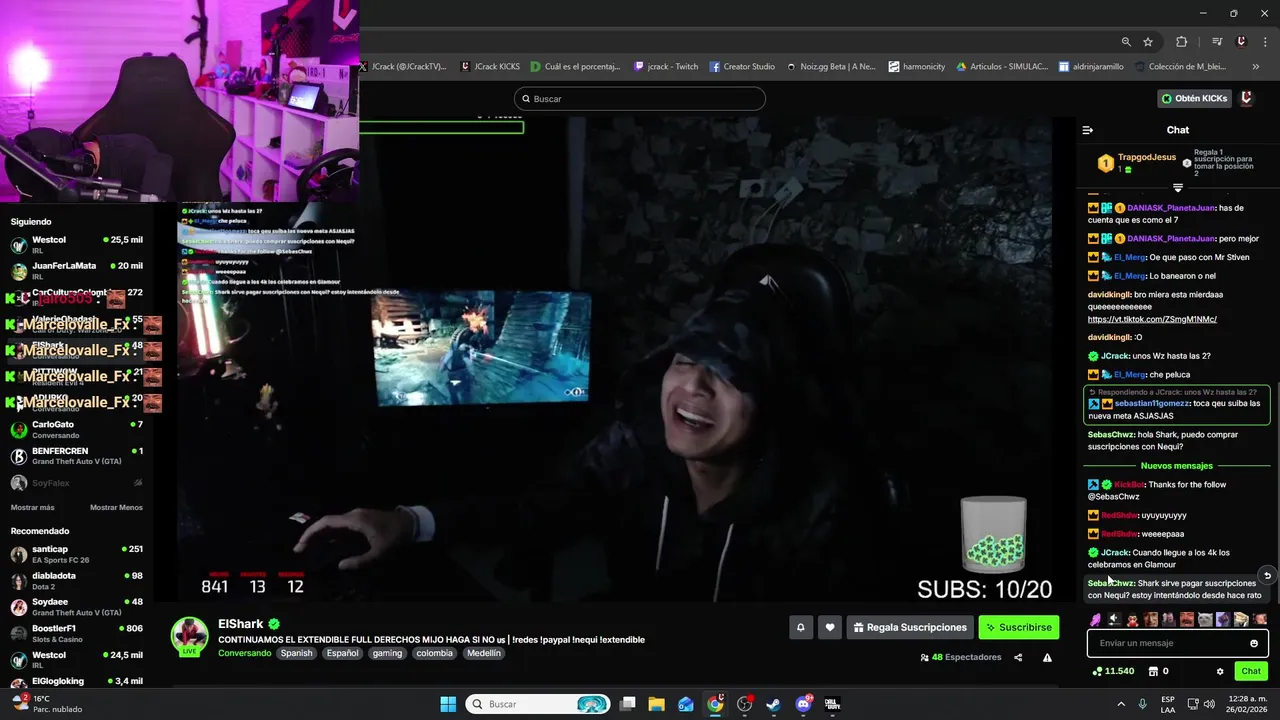Viewport: 1280px width, 720px height.
Task: Open File Explorer from the taskbar
Action: click(657, 704)
